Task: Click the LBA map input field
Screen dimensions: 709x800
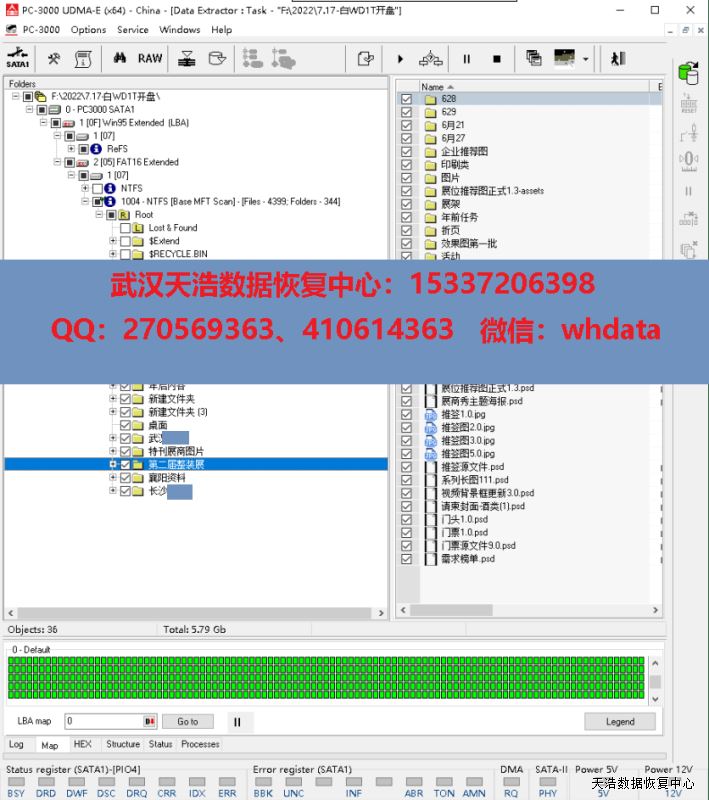Action: pos(104,721)
